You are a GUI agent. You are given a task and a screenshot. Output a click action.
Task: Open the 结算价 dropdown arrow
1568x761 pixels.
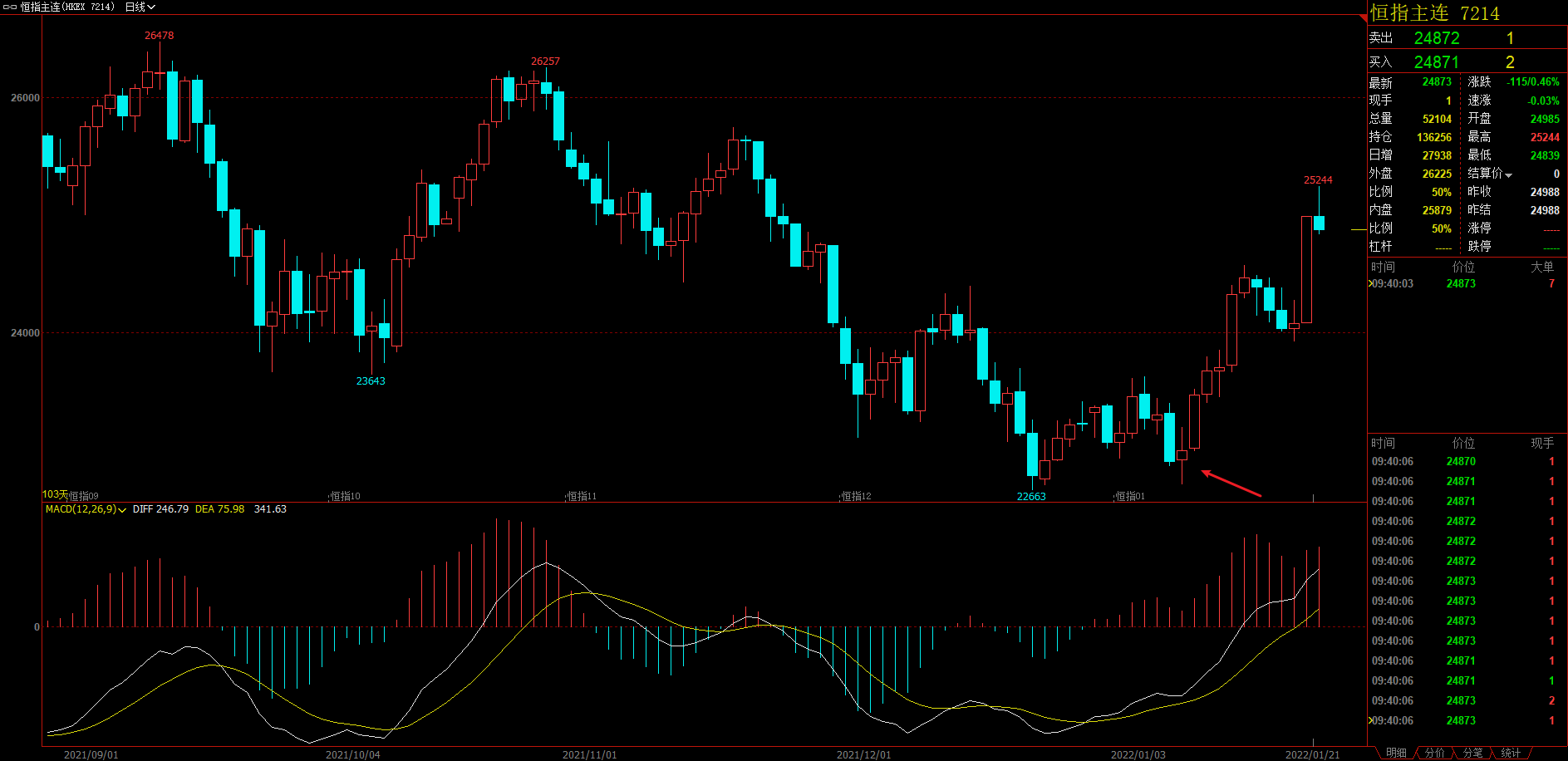pyautogui.click(x=1508, y=174)
